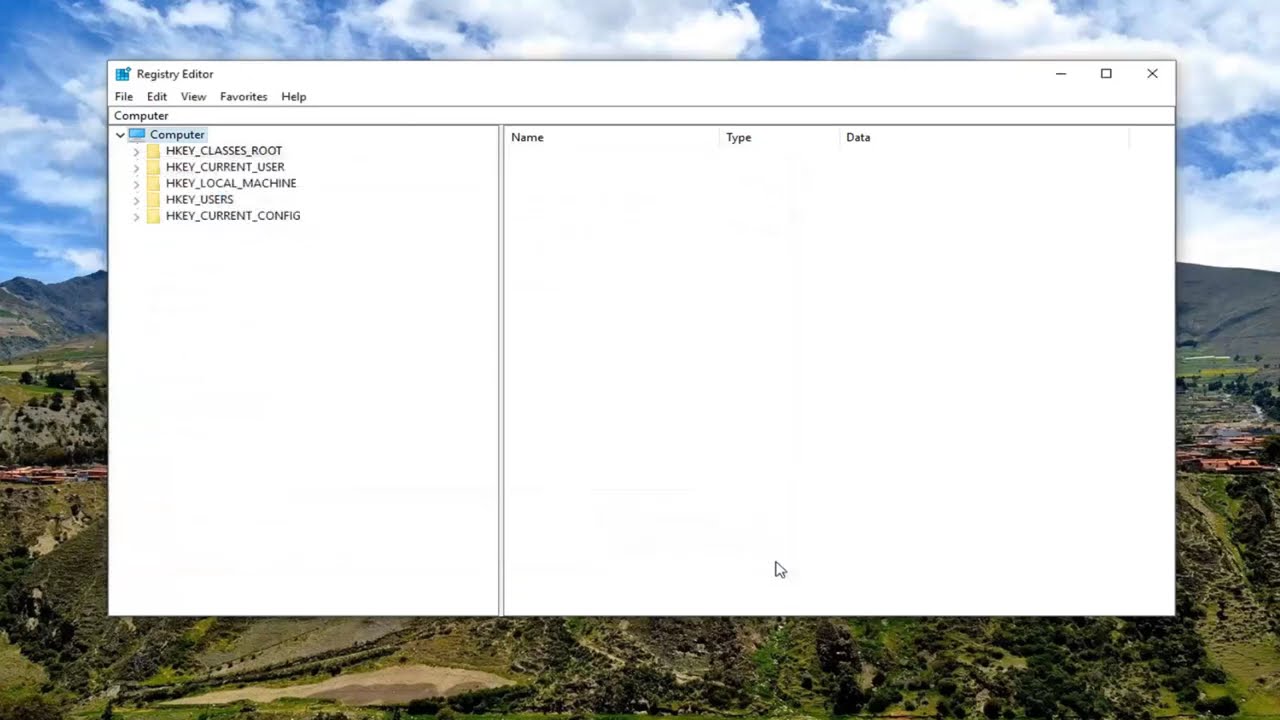Close the Registry Editor window
This screenshot has height=720, width=1280.
[1152, 74]
